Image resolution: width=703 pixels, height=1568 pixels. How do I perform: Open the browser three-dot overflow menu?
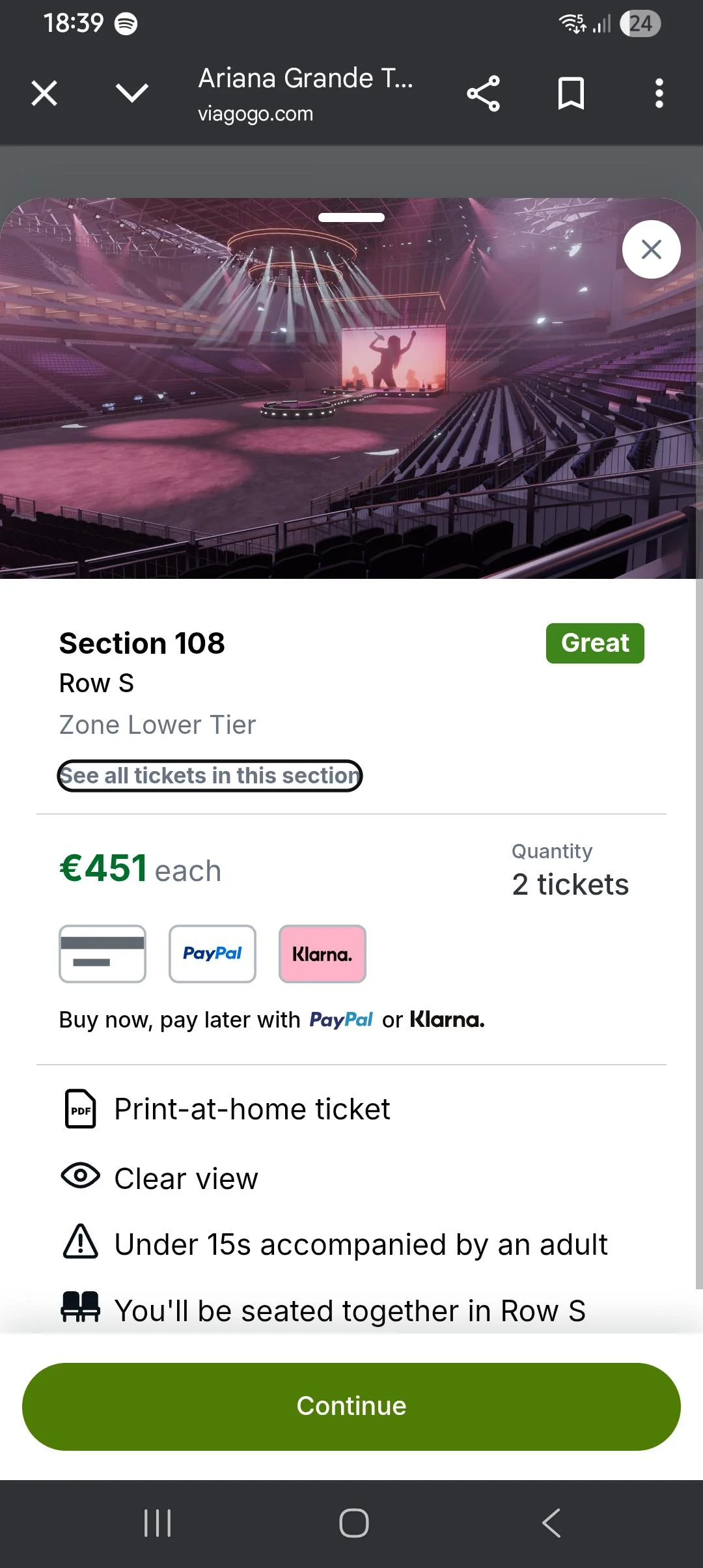pos(659,93)
